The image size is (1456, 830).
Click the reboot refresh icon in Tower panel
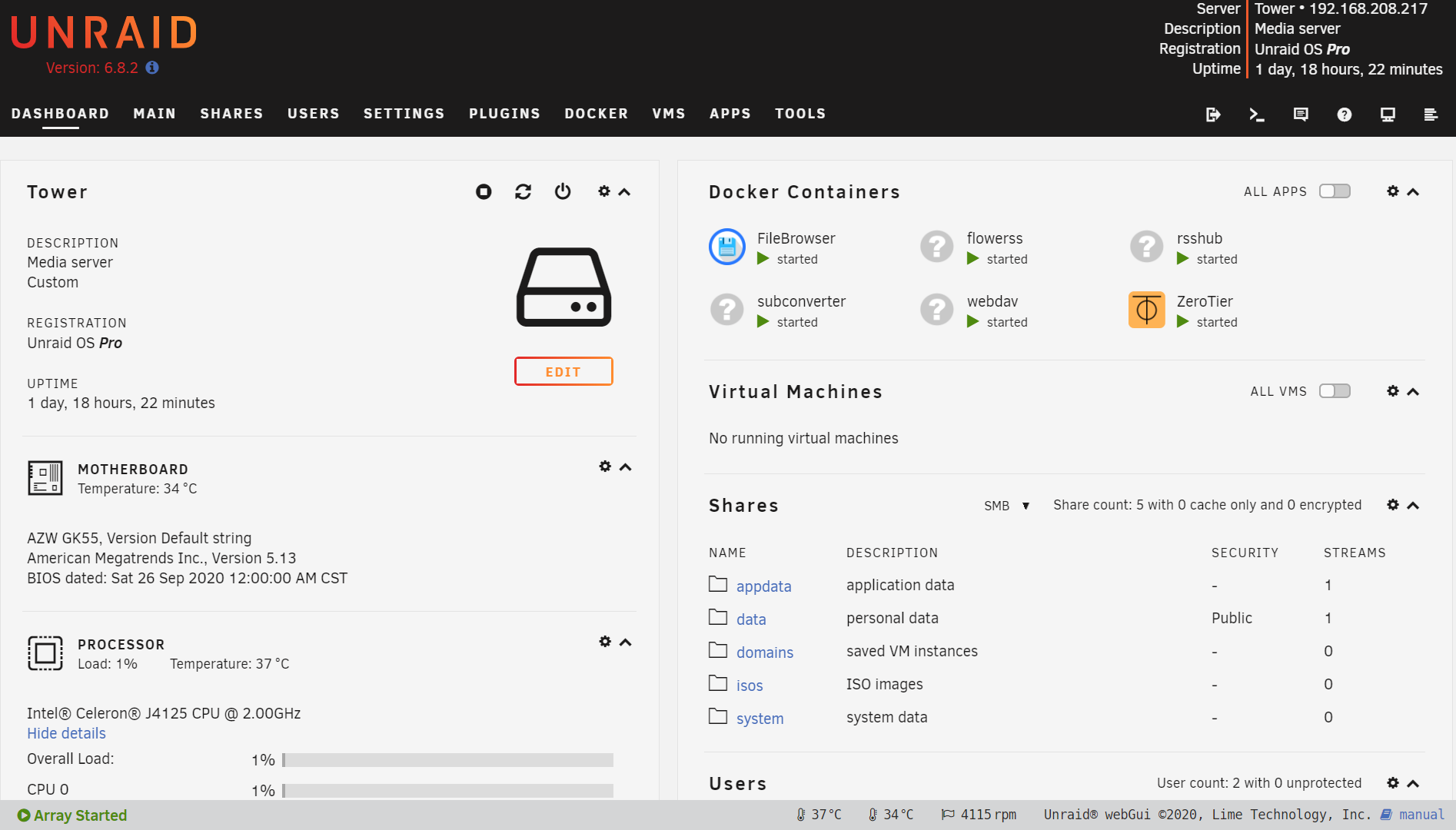pyautogui.click(x=524, y=191)
